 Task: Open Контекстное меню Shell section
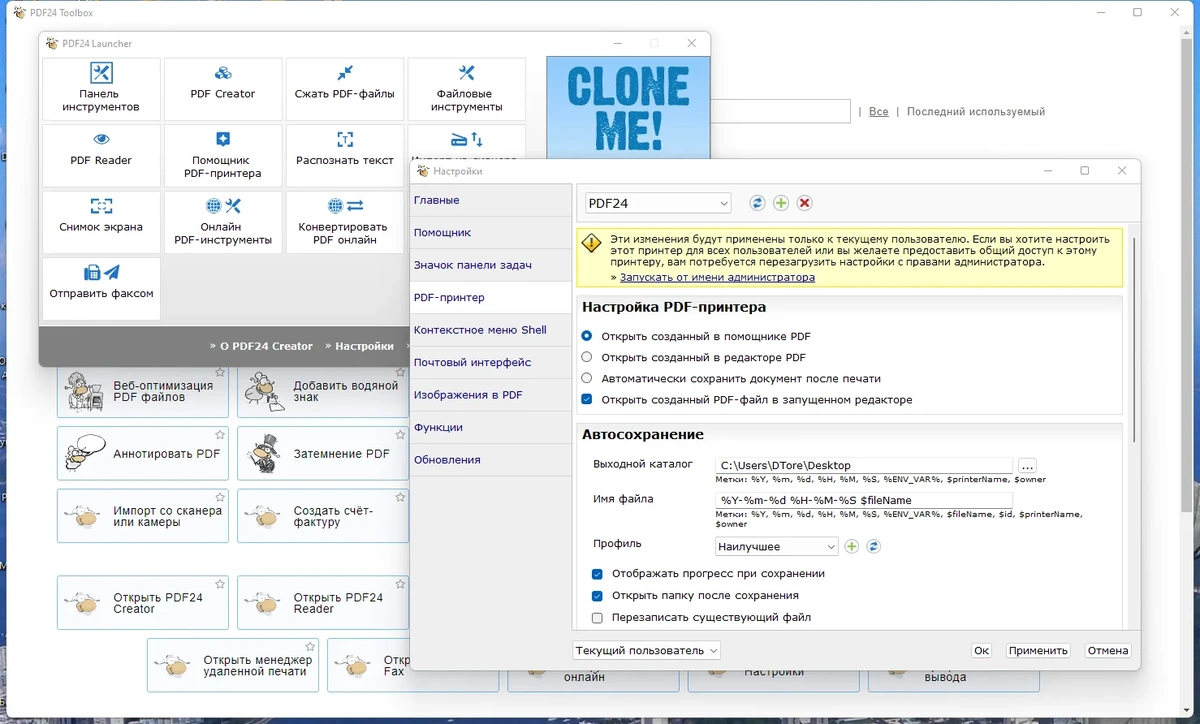tap(490, 330)
